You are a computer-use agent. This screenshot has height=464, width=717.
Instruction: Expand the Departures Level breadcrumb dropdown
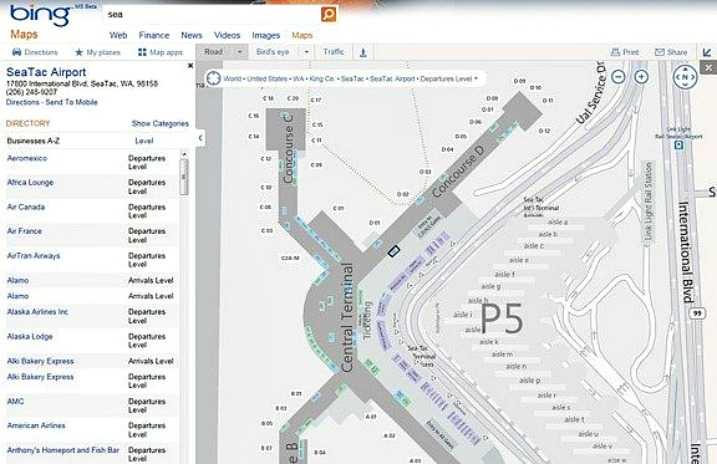click(x=476, y=78)
